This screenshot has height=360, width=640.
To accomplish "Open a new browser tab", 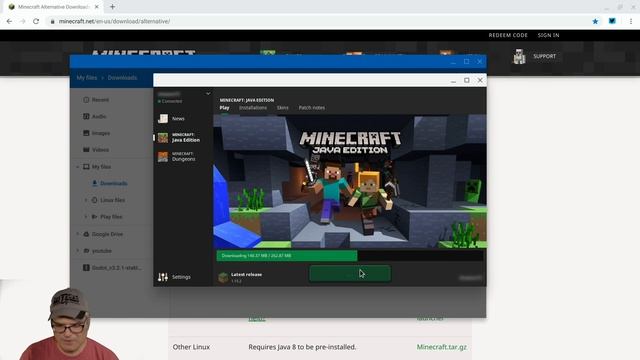I will (x=112, y=7).
